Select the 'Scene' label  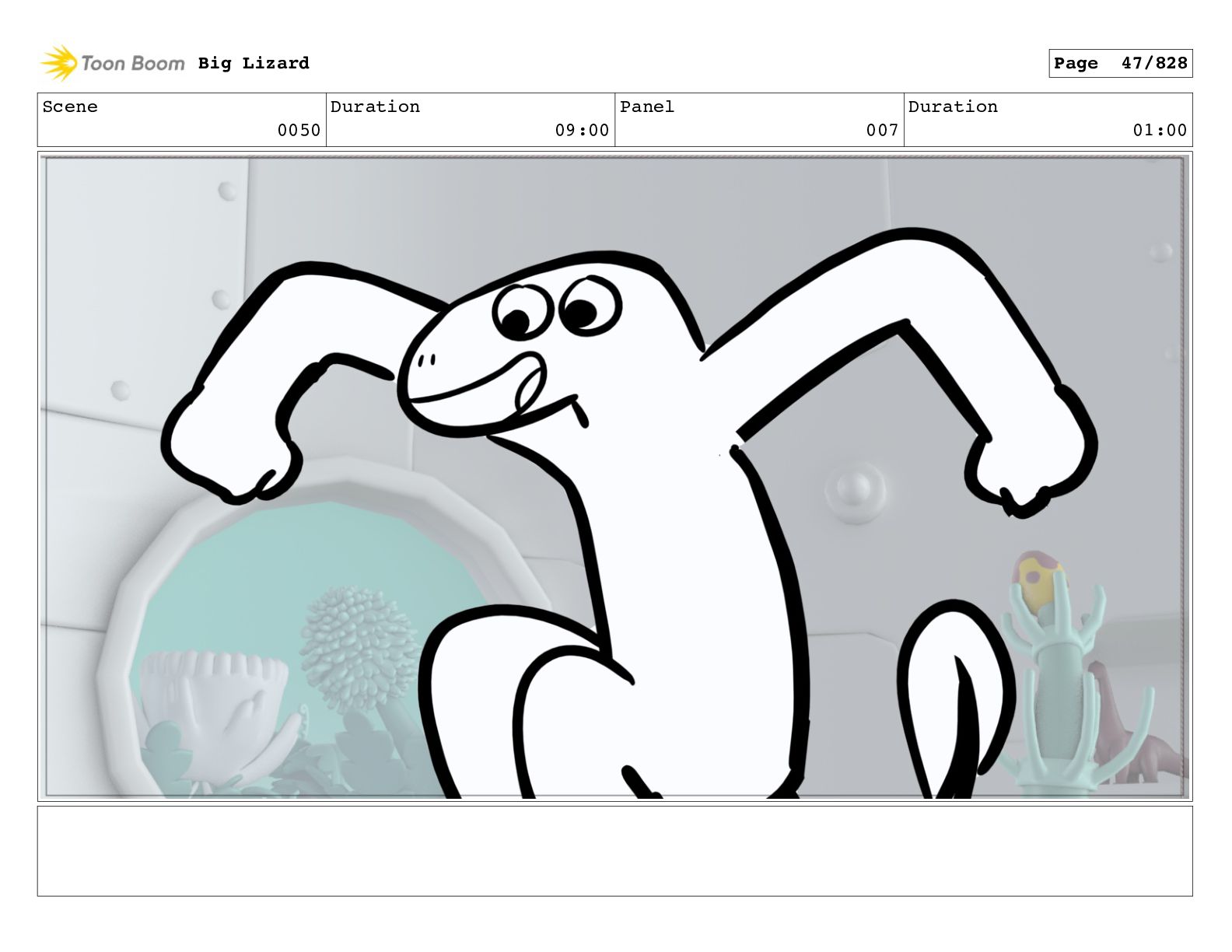click(x=70, y=107)
